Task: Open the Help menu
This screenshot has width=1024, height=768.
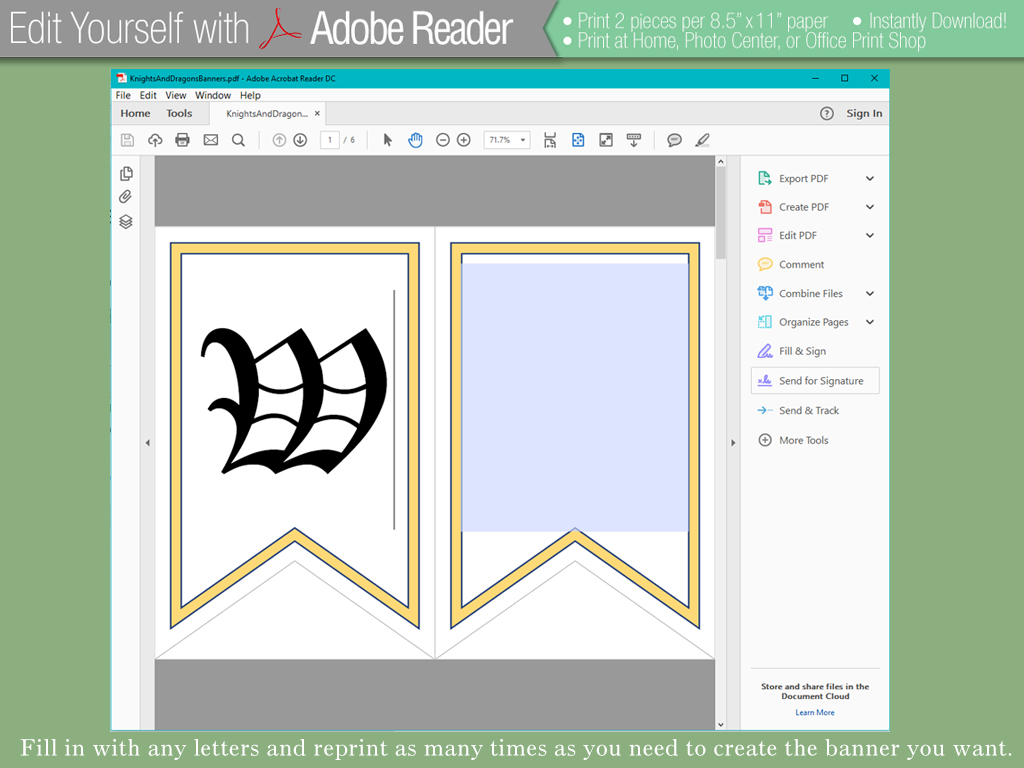Action: (x=250, y=95)
